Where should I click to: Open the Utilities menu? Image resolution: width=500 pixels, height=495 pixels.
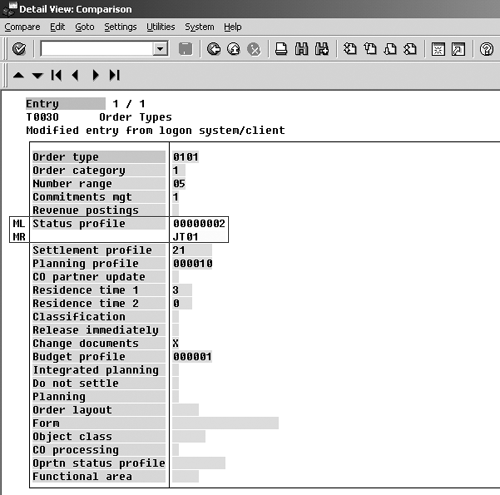(x=161, y=27)
